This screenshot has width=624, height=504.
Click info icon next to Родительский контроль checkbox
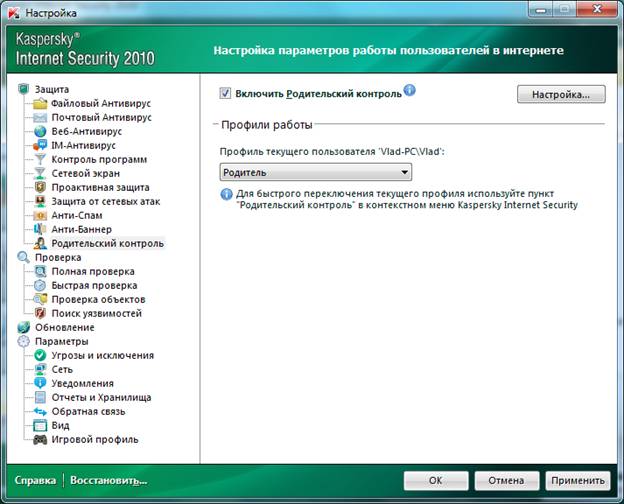[x=410, y=90]
